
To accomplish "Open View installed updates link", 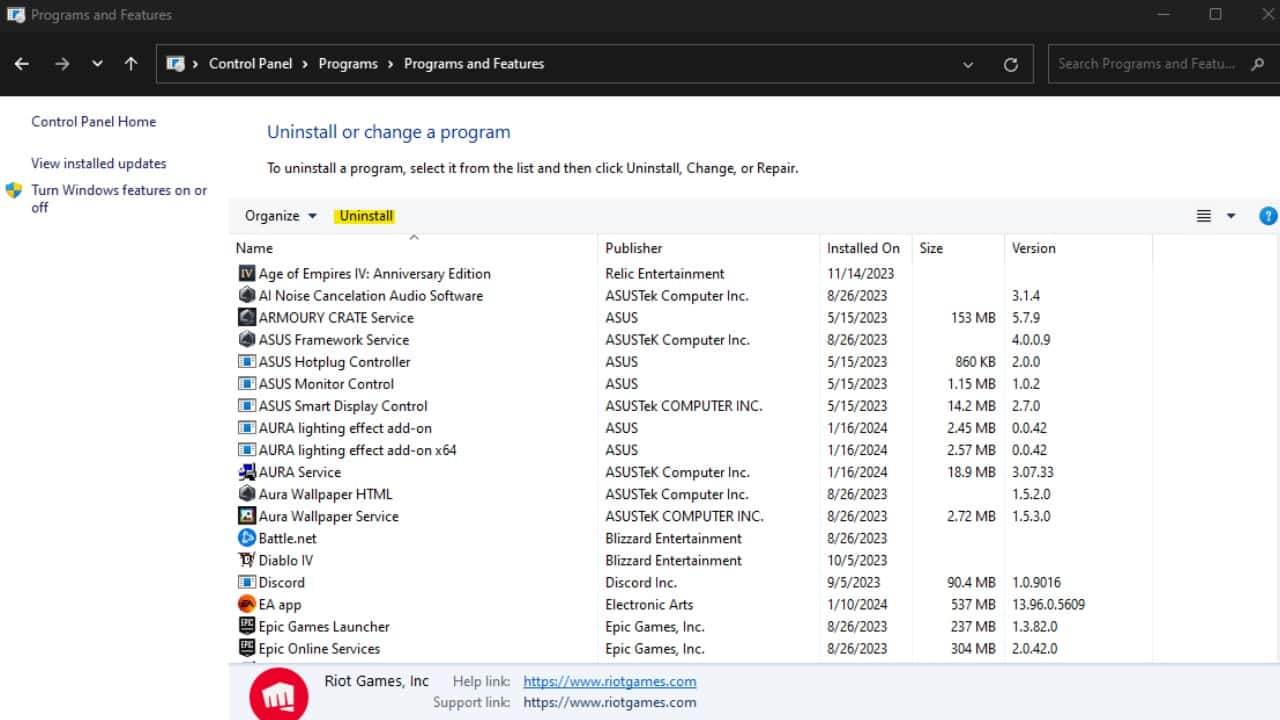I will tap(99, 163).
